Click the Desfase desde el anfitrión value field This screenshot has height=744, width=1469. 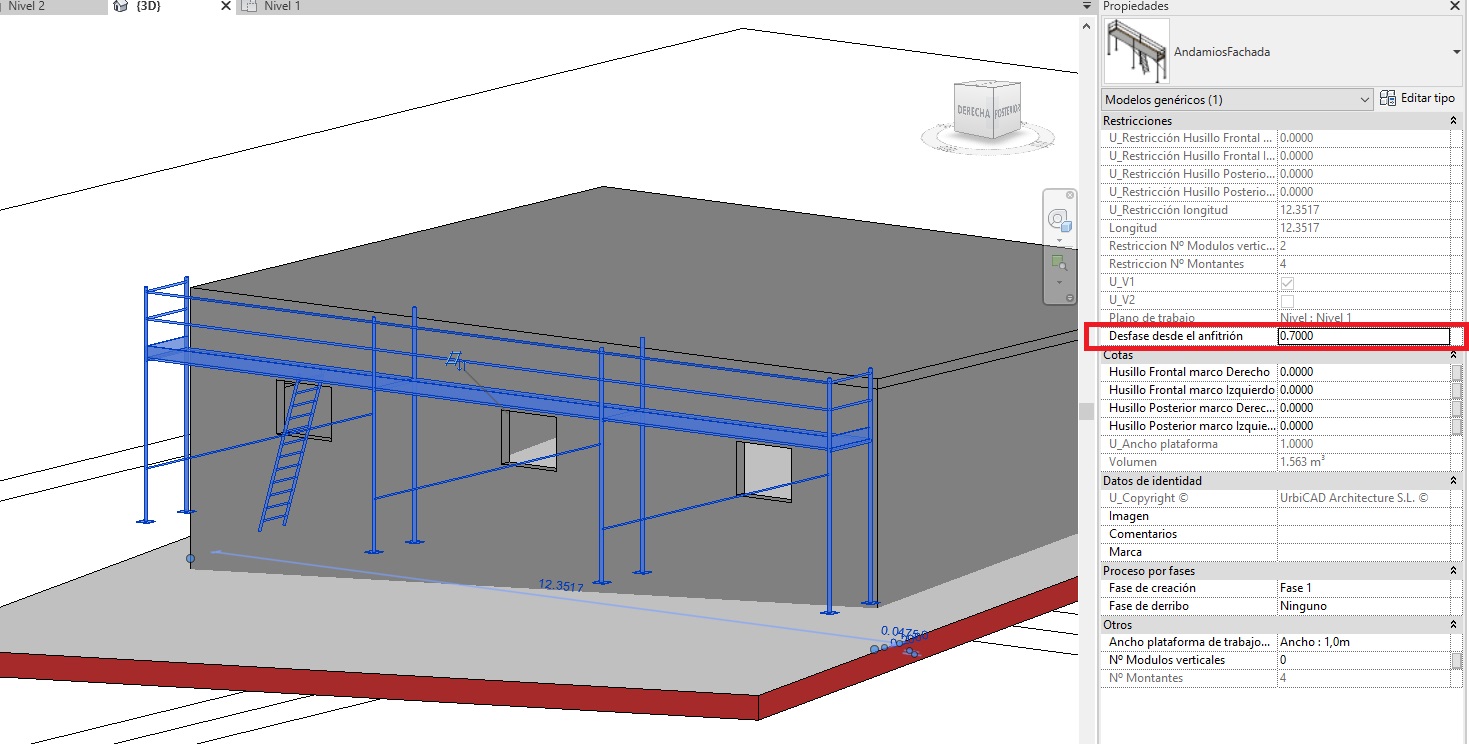[x=1362, y=337]
